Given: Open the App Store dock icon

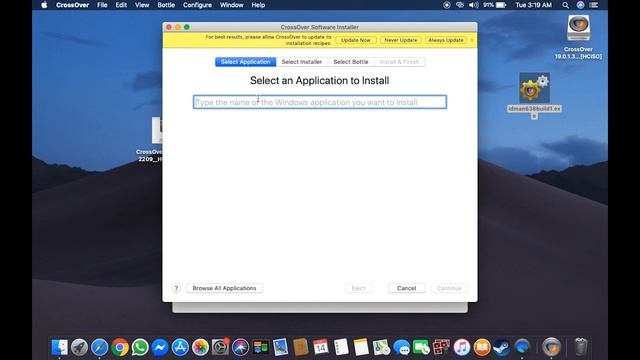Looking at the screenshot, I should 180,347.
